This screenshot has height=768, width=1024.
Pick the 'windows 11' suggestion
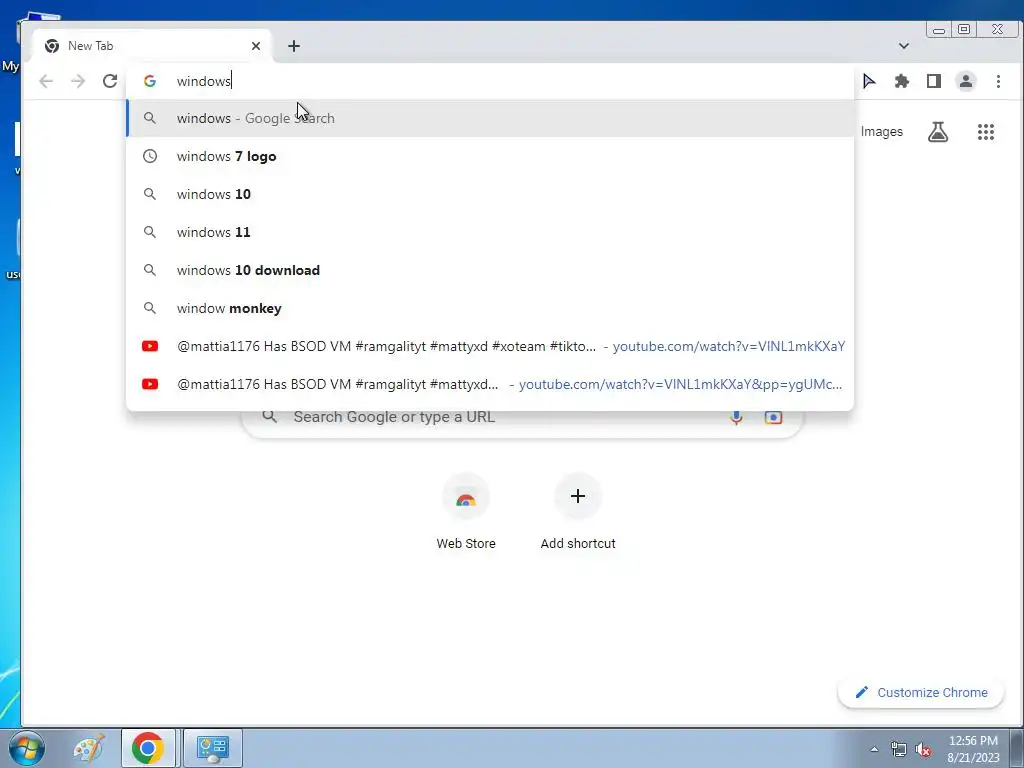(490, 232)
